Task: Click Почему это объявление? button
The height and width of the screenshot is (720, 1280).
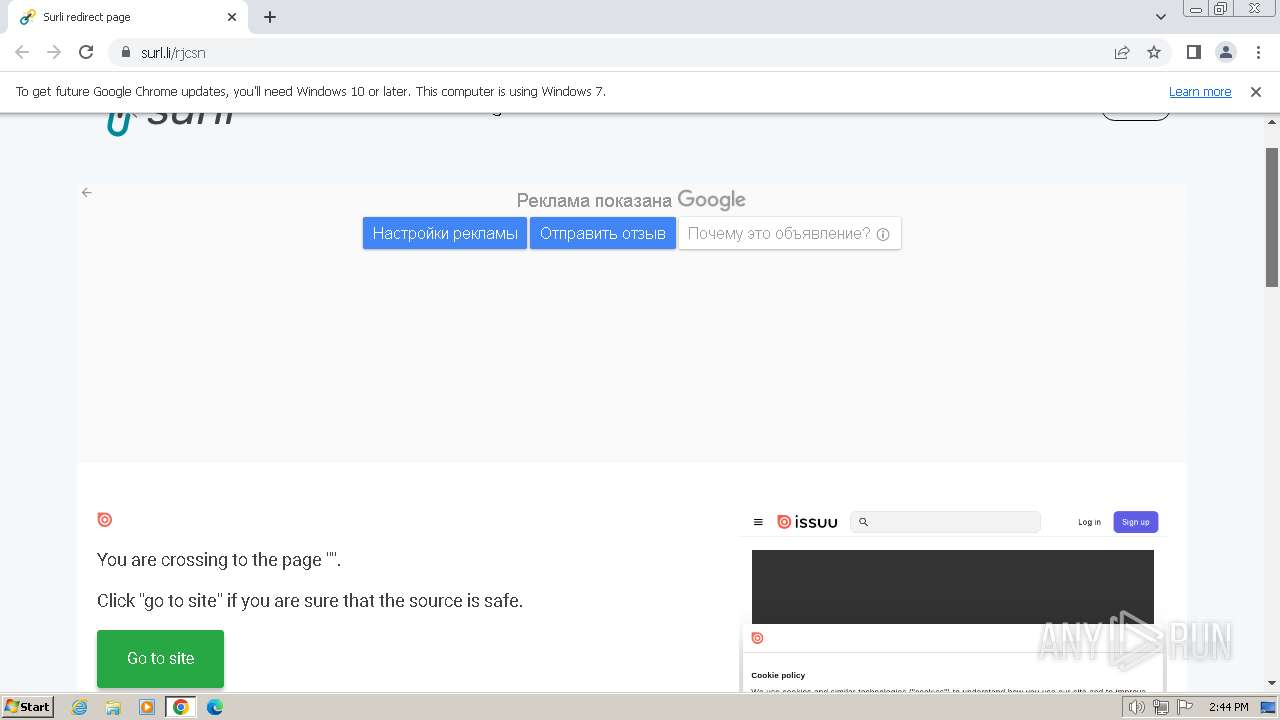Action: point(790,233)
